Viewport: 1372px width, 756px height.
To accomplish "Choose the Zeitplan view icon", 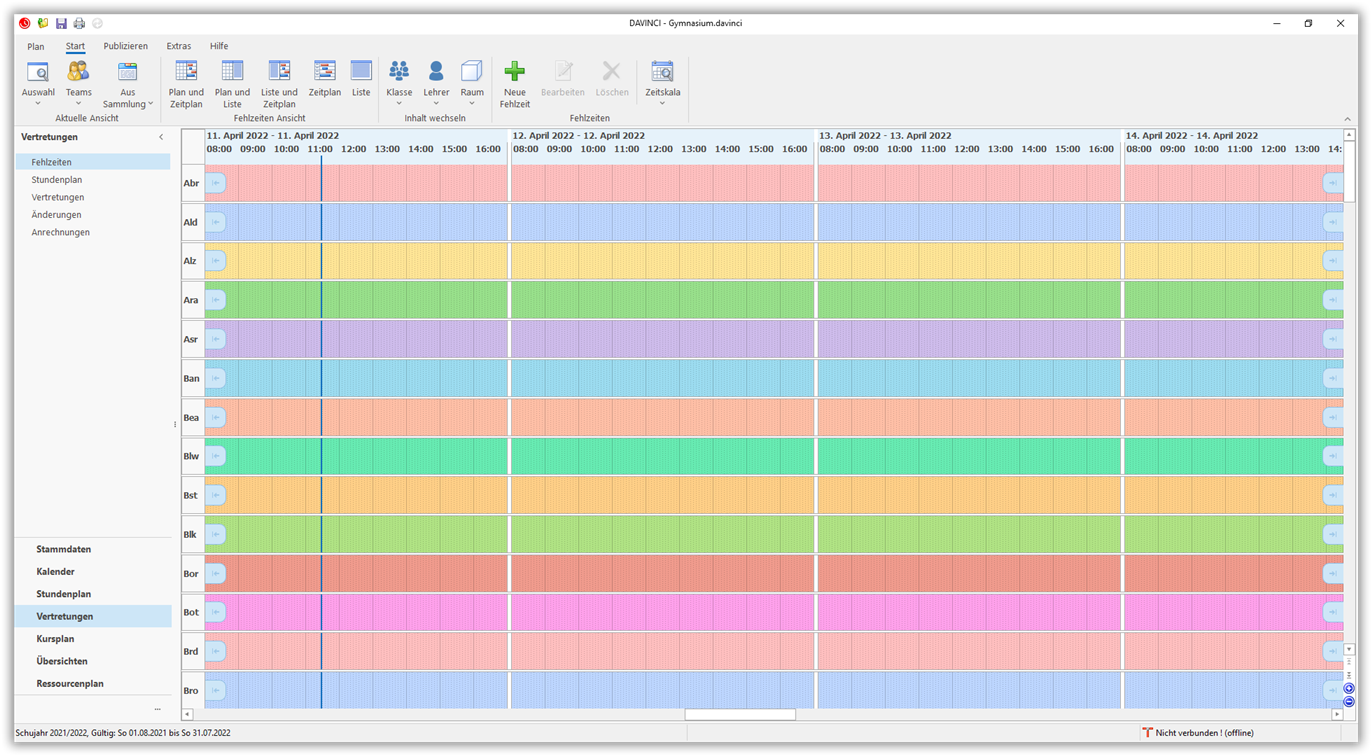I will click(324, 72).
